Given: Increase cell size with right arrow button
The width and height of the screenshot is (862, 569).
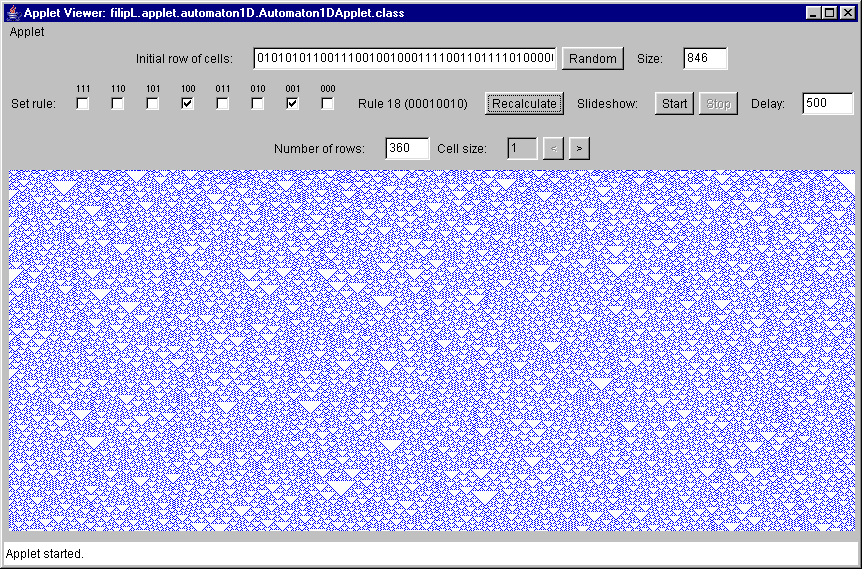Looking at the screenshot, I should [x=580, y=148].
